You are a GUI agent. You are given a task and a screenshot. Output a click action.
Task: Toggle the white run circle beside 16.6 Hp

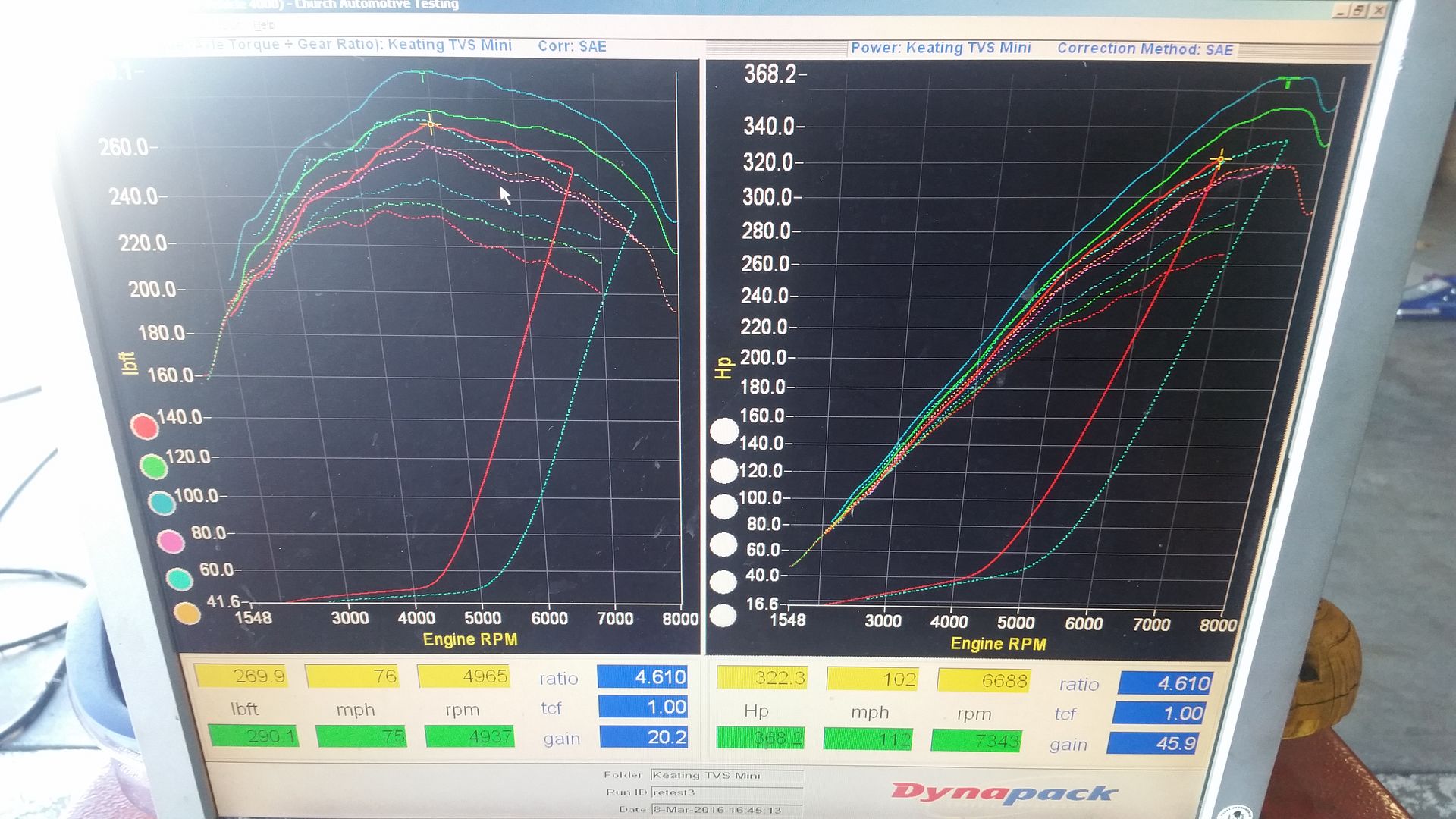[723, 616]
